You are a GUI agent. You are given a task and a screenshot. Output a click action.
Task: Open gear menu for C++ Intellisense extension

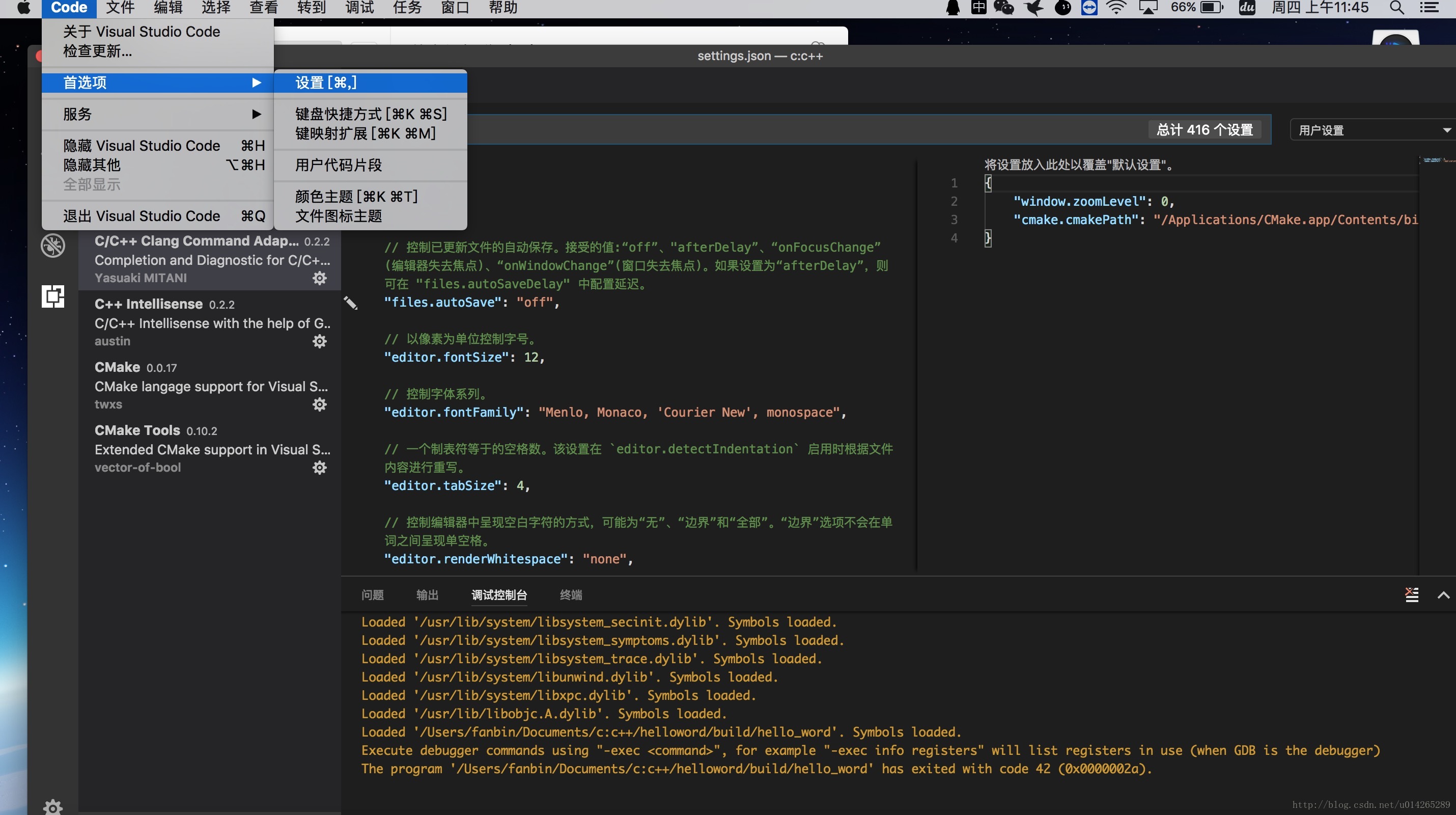pos(320,341)
